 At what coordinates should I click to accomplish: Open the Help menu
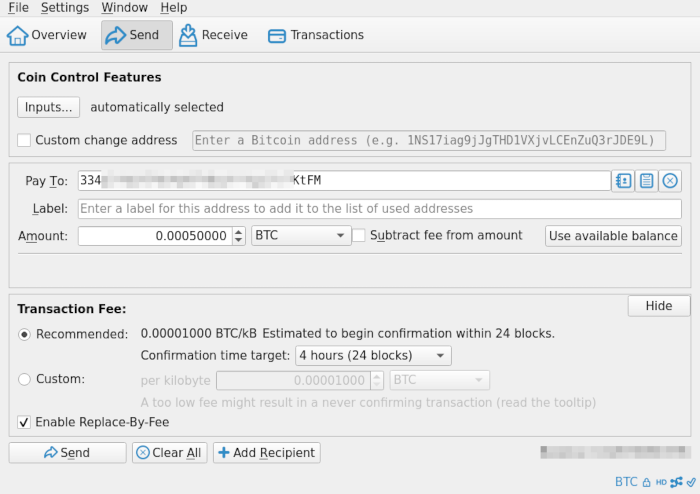(174, 8)
